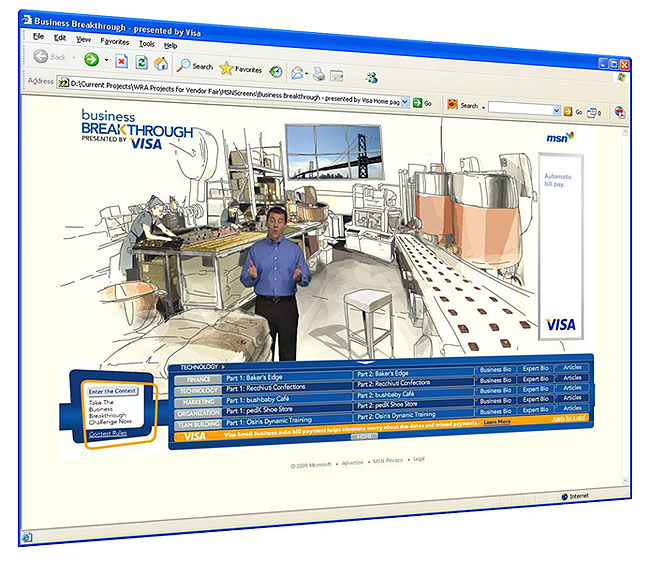
Task: Collapse panel with arrow above navigation
Action: pos(365,364)
